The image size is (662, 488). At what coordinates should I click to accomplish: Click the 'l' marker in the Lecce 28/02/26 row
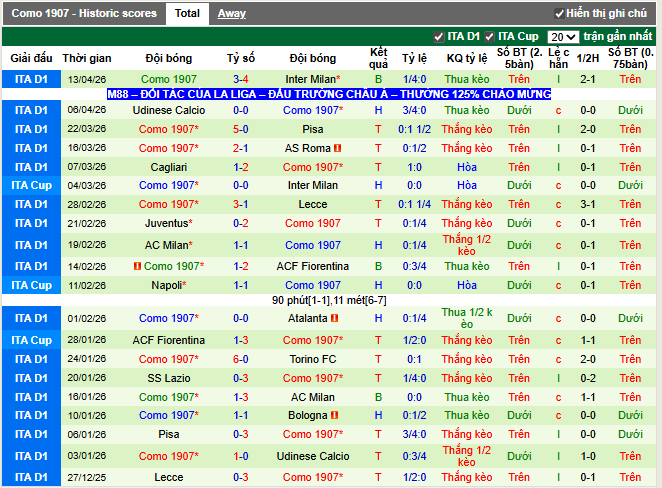coord(559,204)
